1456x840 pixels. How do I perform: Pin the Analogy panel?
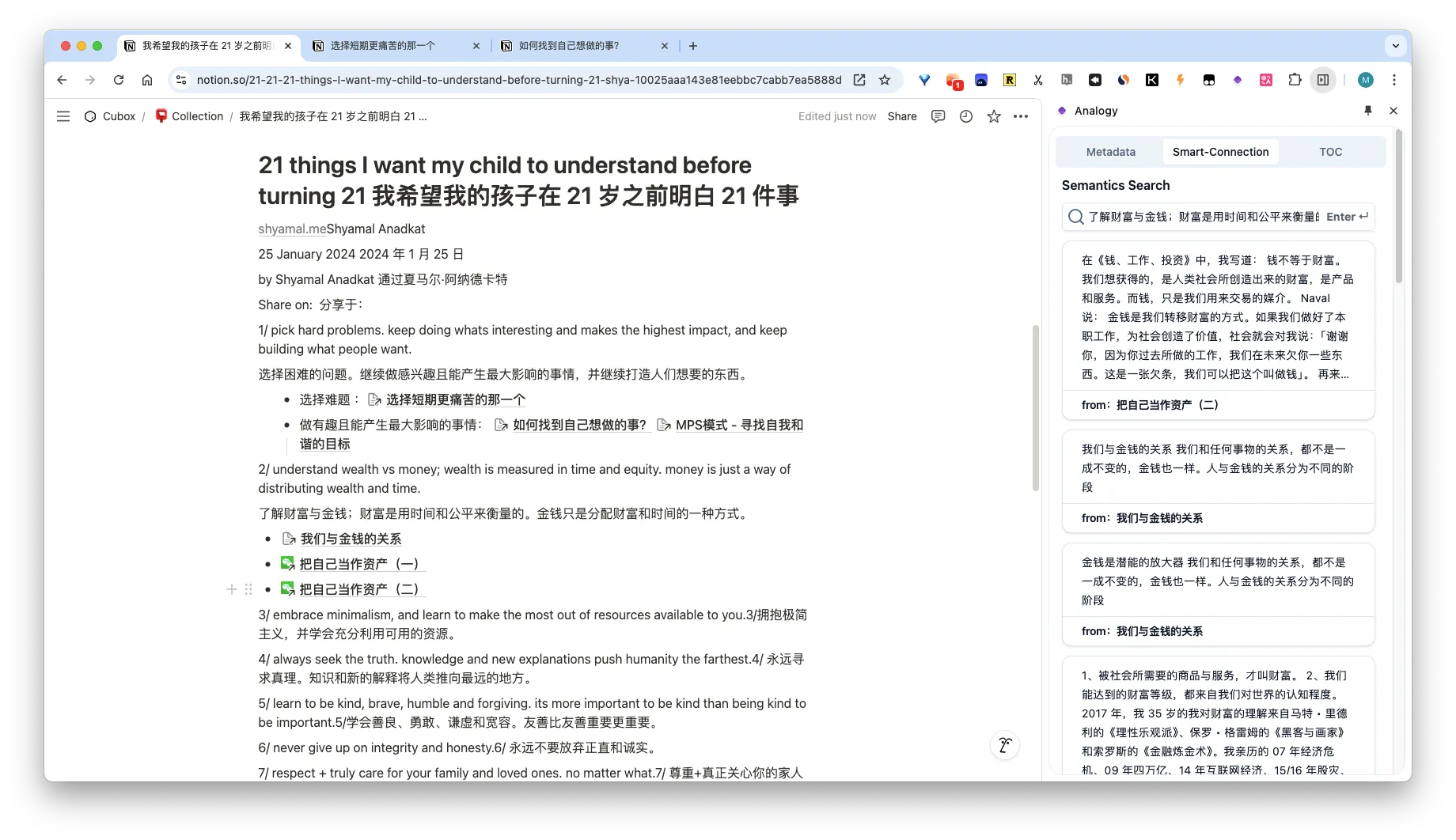point(1367,111)
